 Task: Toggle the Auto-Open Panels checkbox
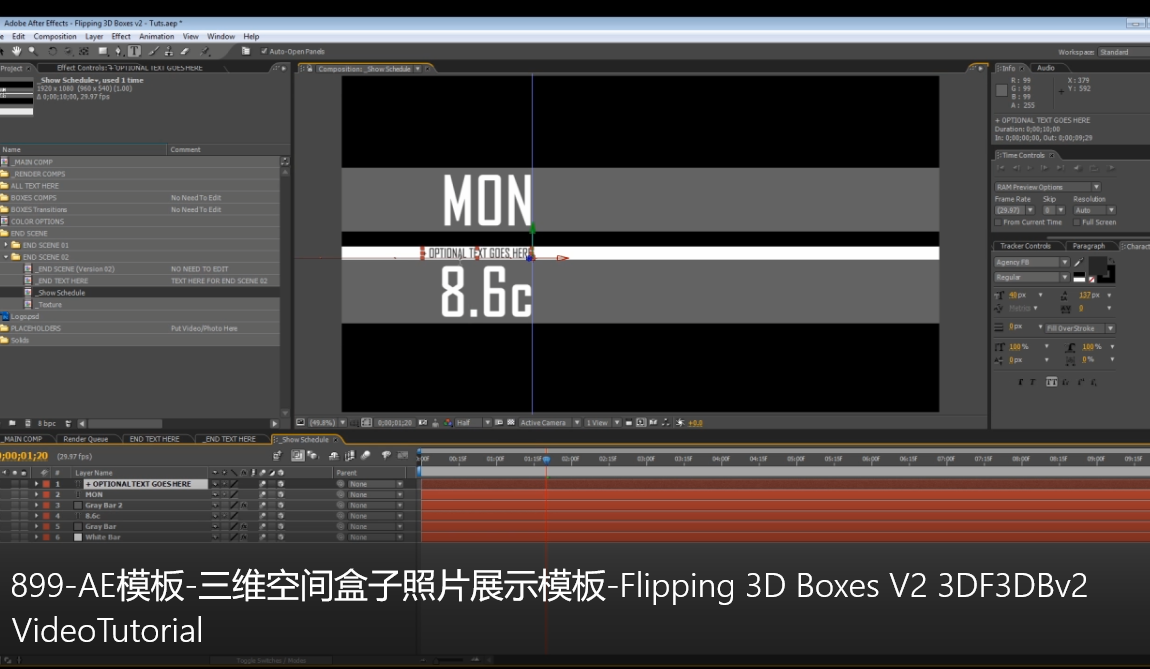click(x=264, y=51)
